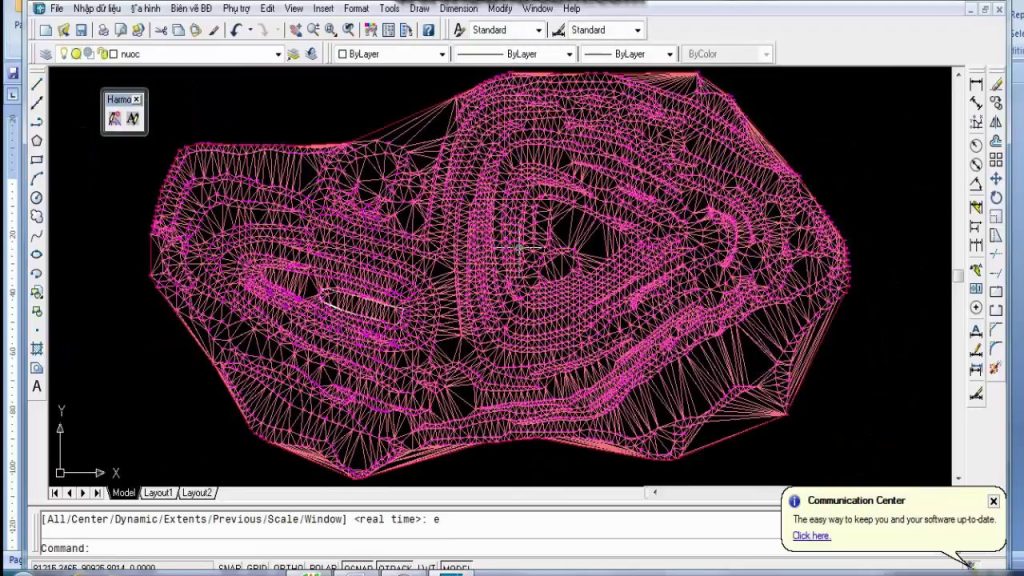Select the Multiline Text tool
The image size is (1024, 576).
pyautogui.click(x=37, y=387)
